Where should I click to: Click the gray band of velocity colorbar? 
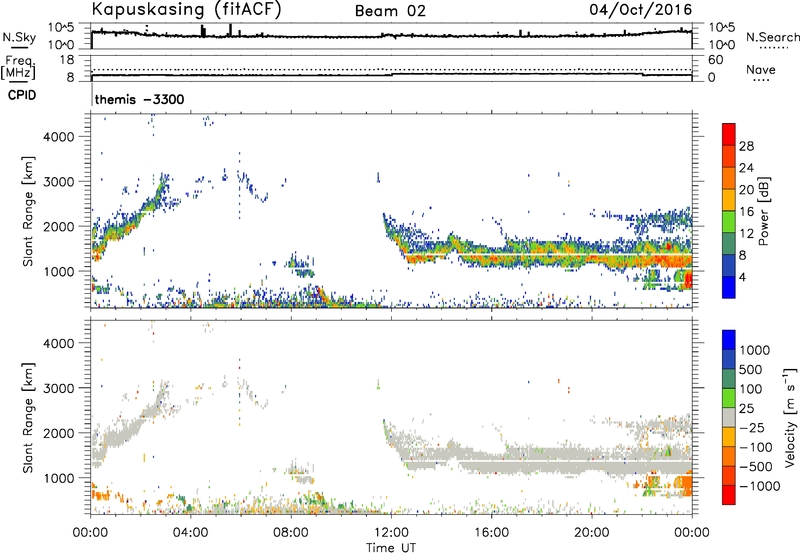pyautogui.click(x=729, y=418)
